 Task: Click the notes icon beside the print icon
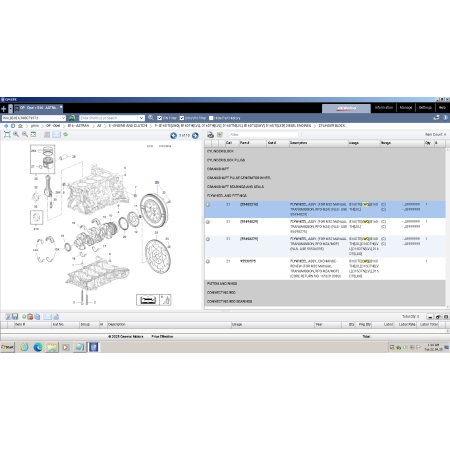(220, 135)
